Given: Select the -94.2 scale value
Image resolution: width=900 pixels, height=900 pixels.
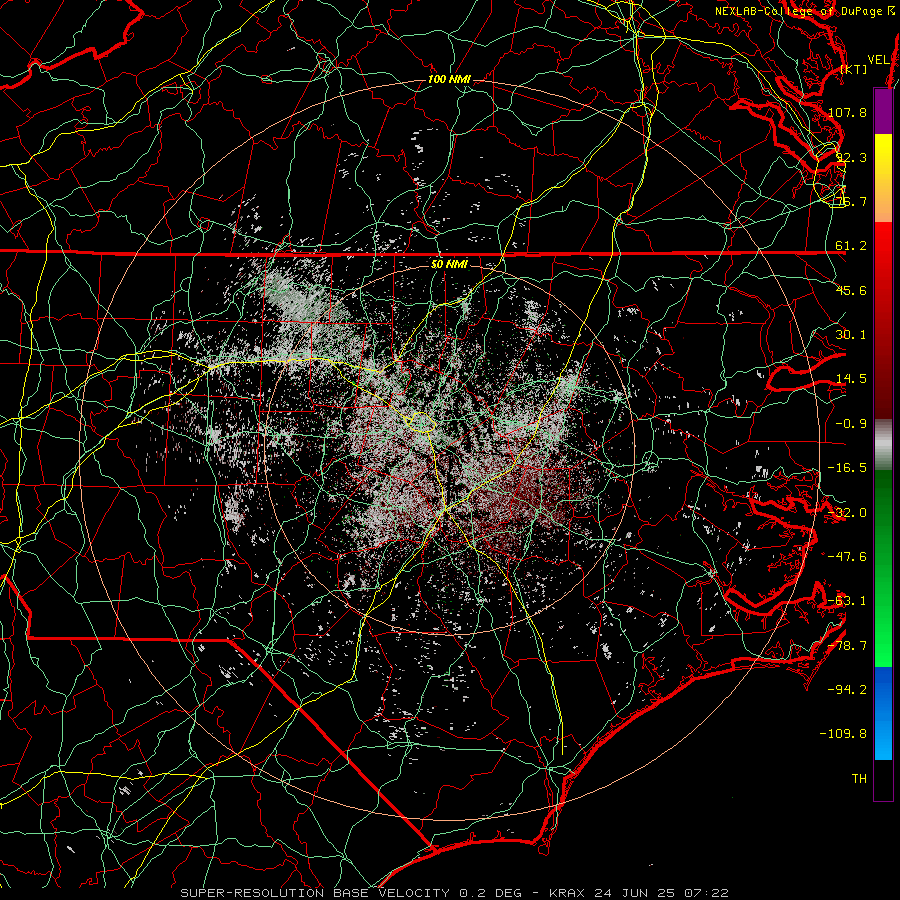Looking at the screenshot, I should (847, 690).
